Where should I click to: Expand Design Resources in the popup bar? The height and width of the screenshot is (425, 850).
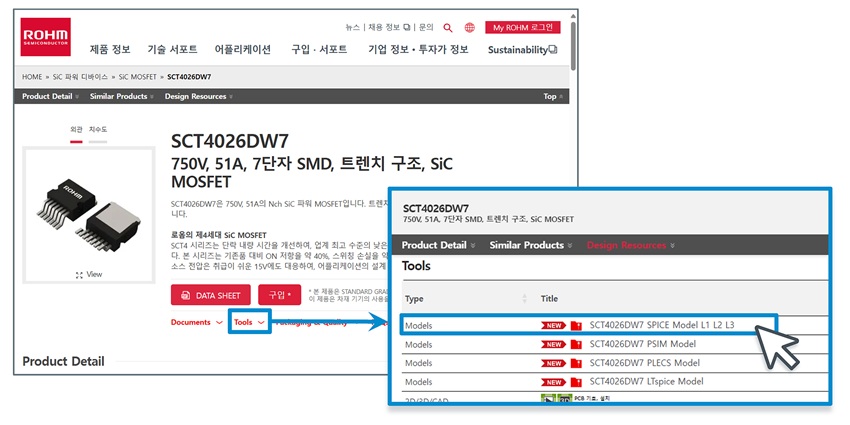point(630,245)
